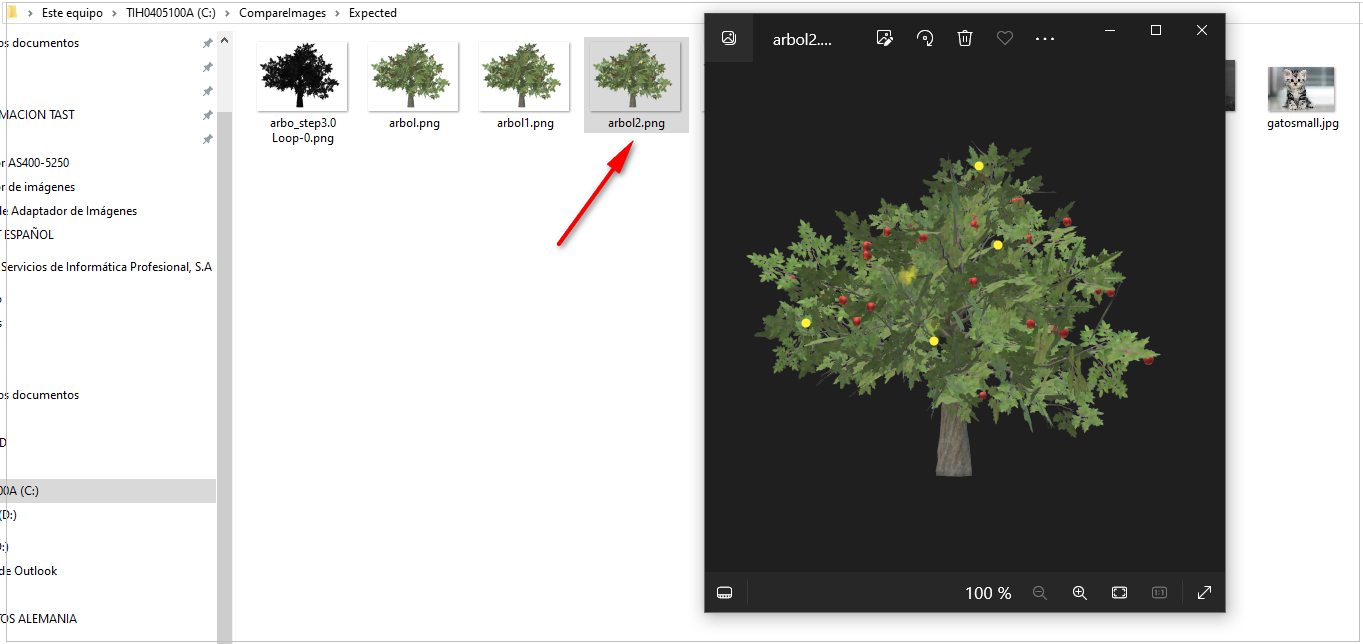
Task: Show image at actual size 1:1
Action: pyautogui.click(x=1159, y=592)
